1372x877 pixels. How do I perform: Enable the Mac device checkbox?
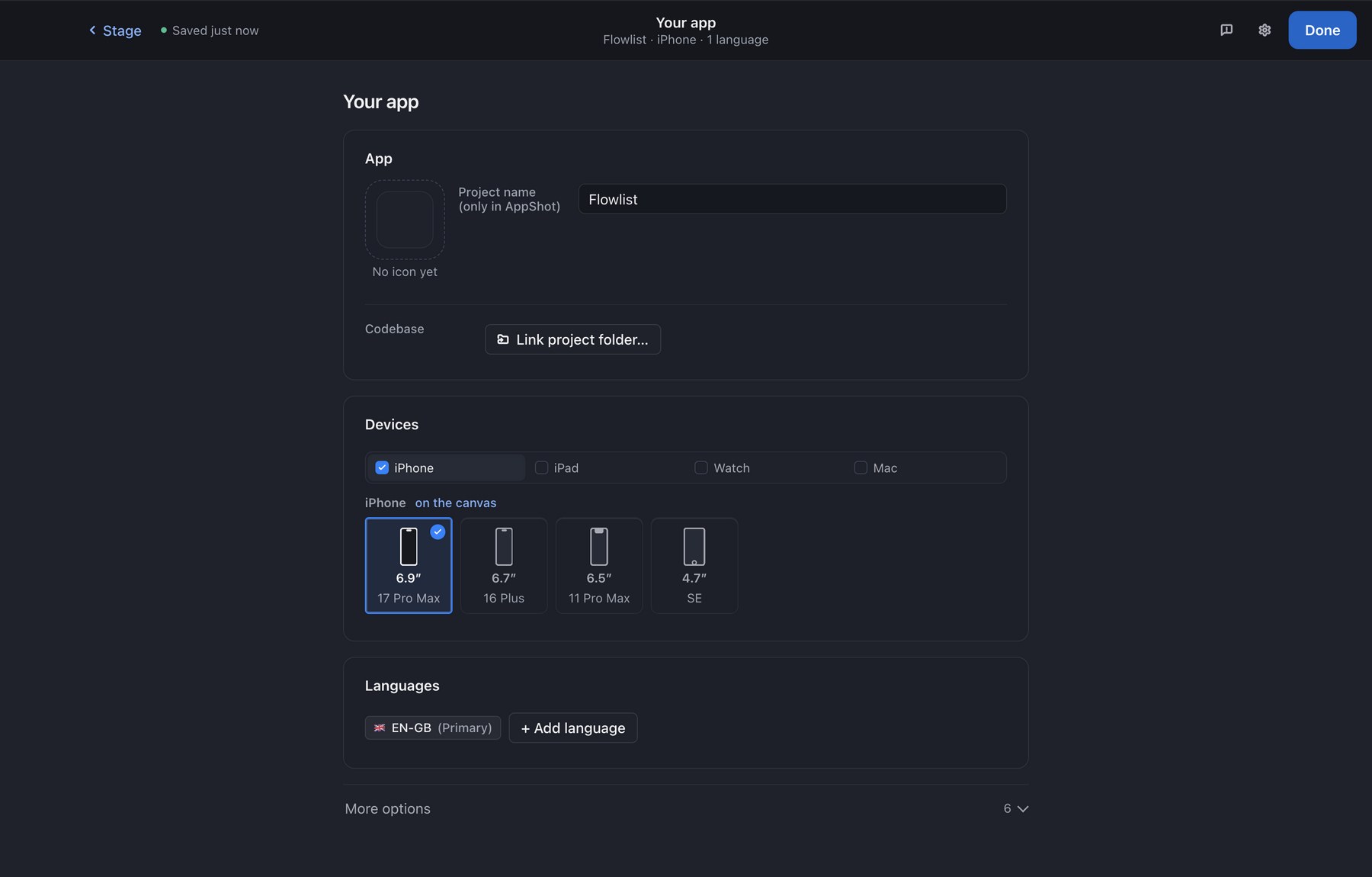[861, 467]
